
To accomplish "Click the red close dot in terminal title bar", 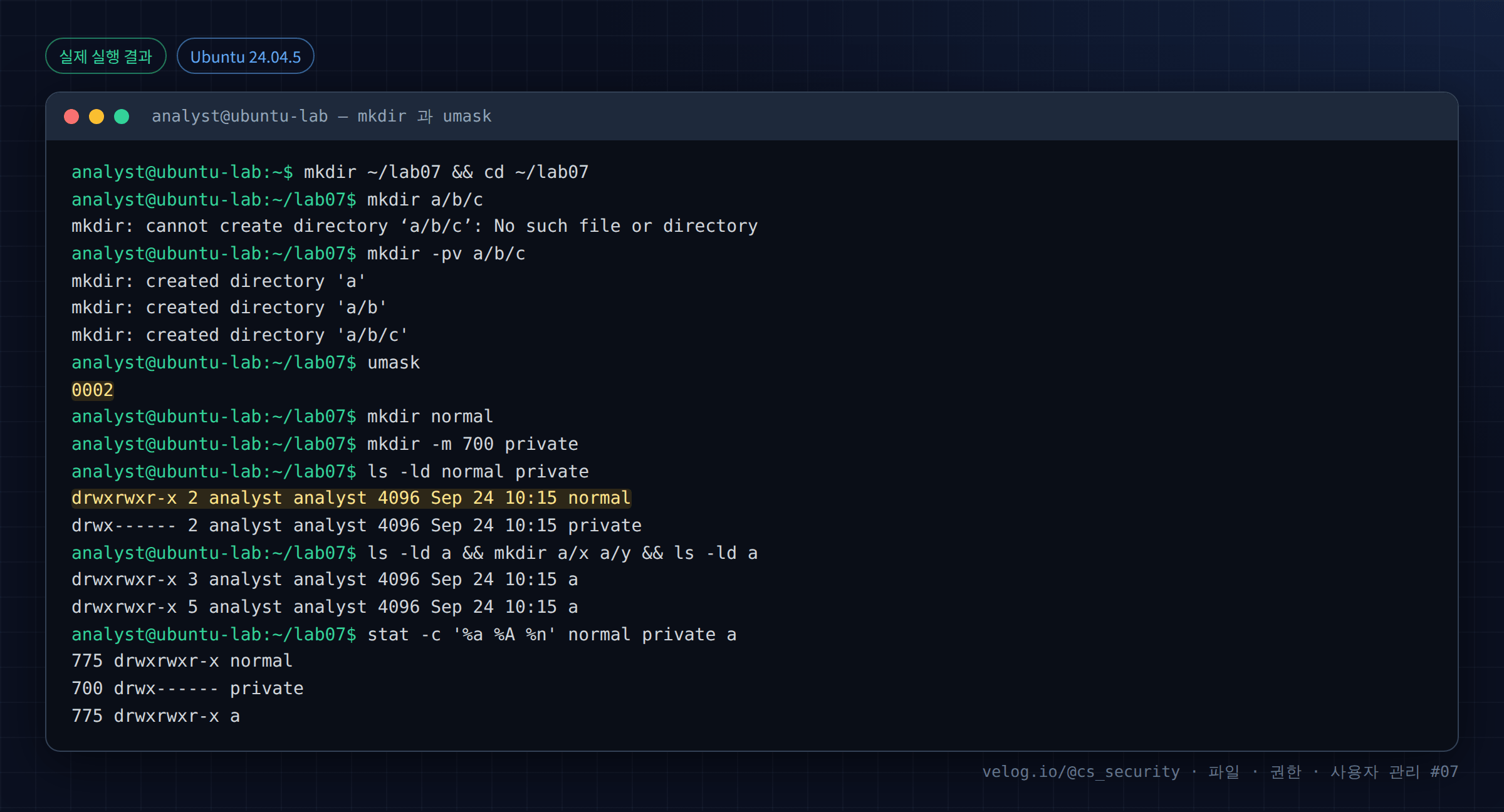I will click(71, 117).
